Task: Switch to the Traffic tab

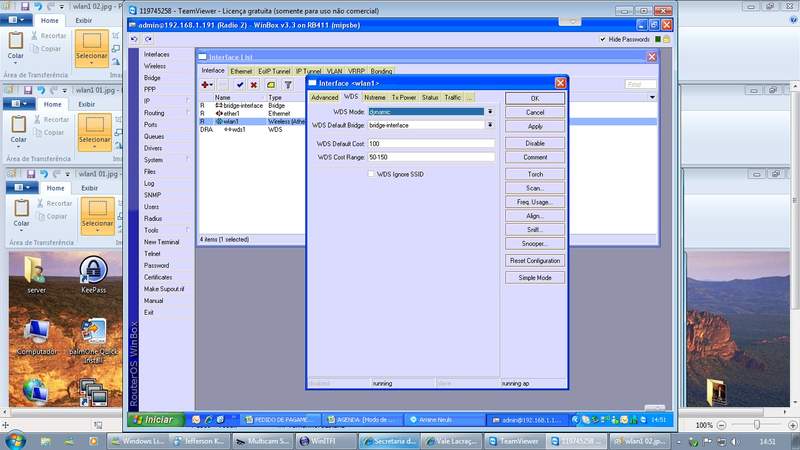Action: (453, 97)
